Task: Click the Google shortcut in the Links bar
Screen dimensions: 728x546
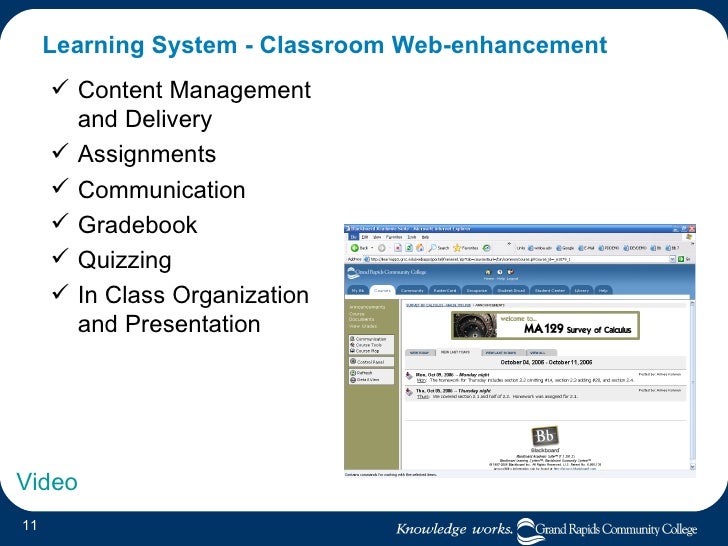Action: [x=565, y=248]
